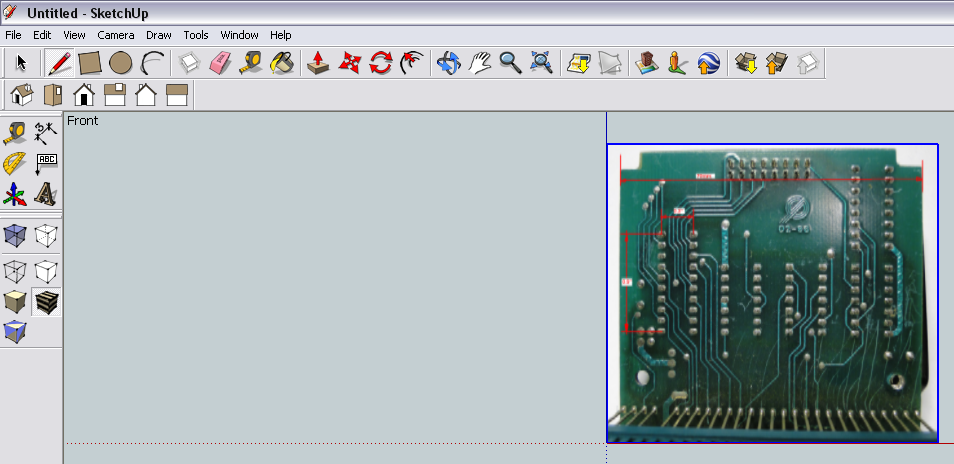Open the Tools menu
The image size is (954, 464).
pos(196,35)
